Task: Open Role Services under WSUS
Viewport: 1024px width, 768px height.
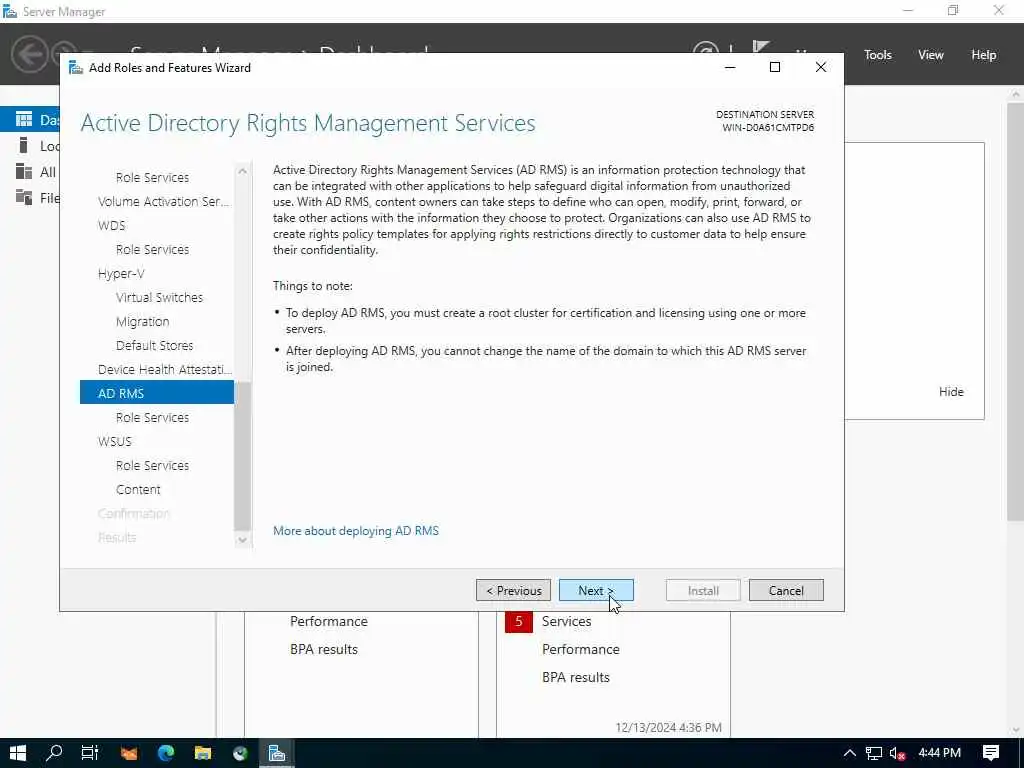Action: (152, 466)
